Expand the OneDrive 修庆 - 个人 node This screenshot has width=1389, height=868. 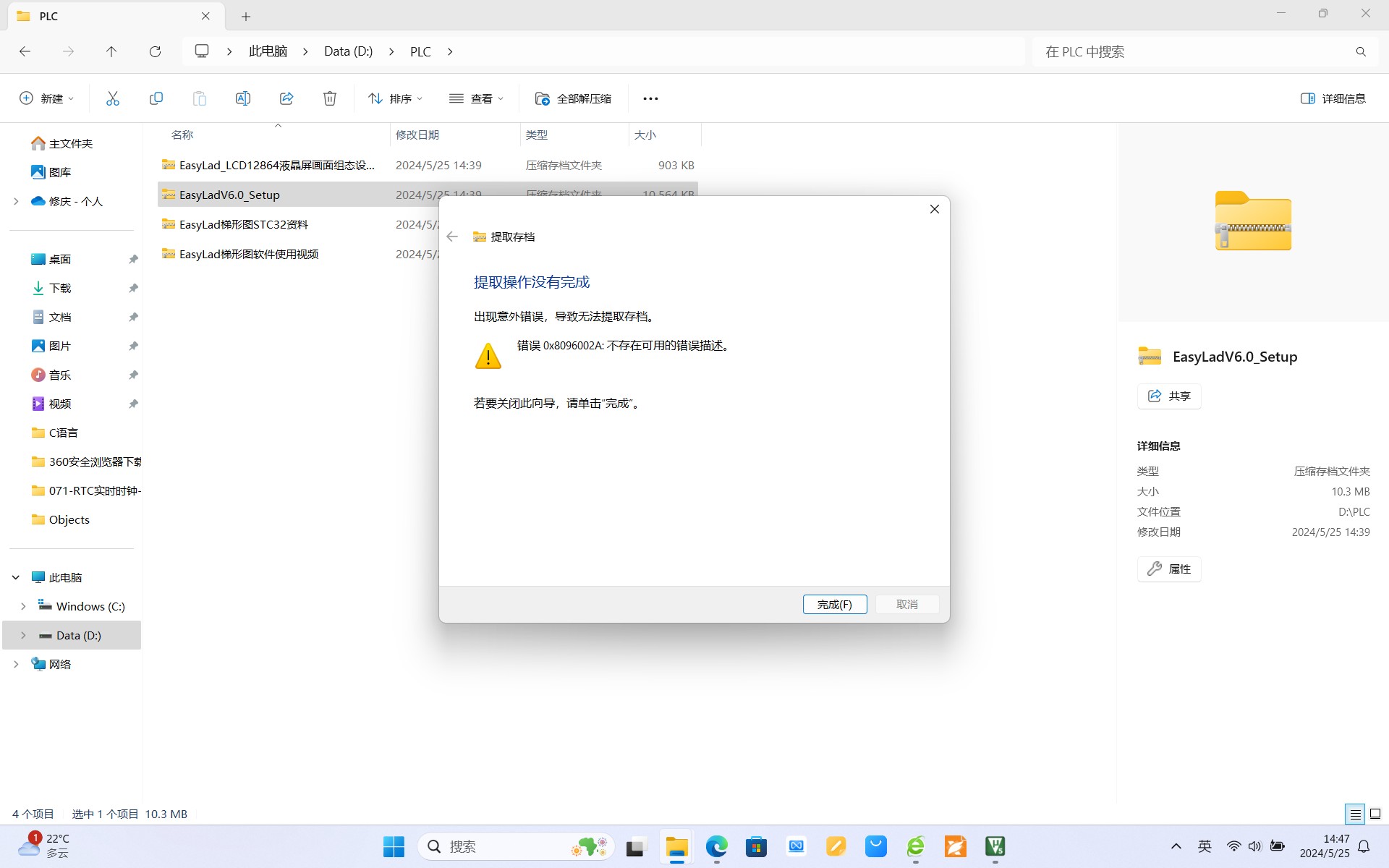[16, 201]
